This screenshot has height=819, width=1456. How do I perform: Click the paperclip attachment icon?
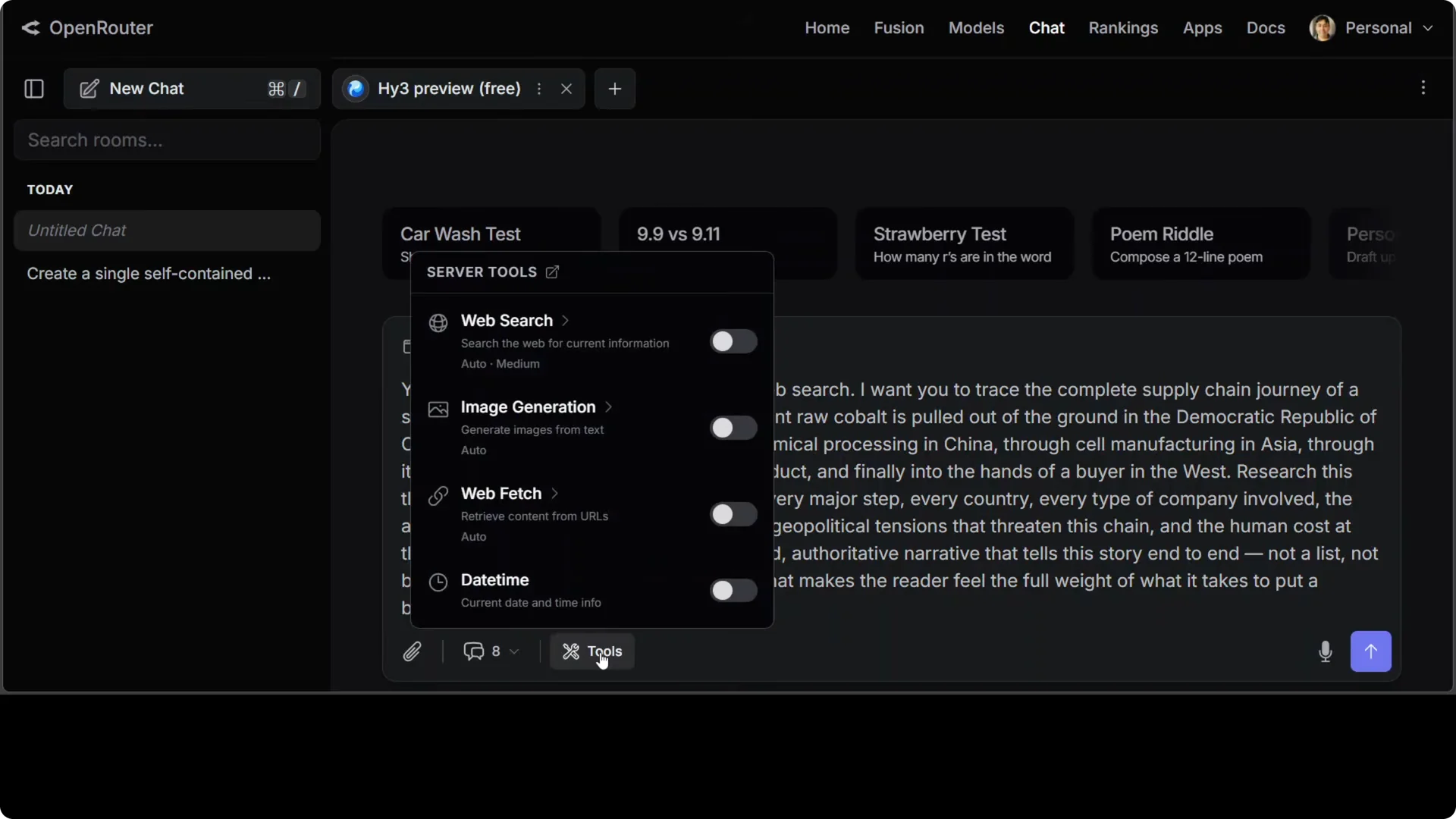(412, 651)
